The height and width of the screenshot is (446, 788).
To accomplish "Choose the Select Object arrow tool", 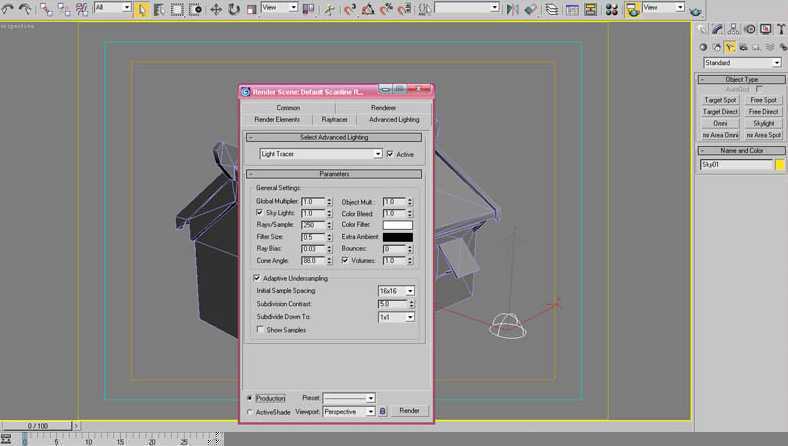I will [141, 9].
